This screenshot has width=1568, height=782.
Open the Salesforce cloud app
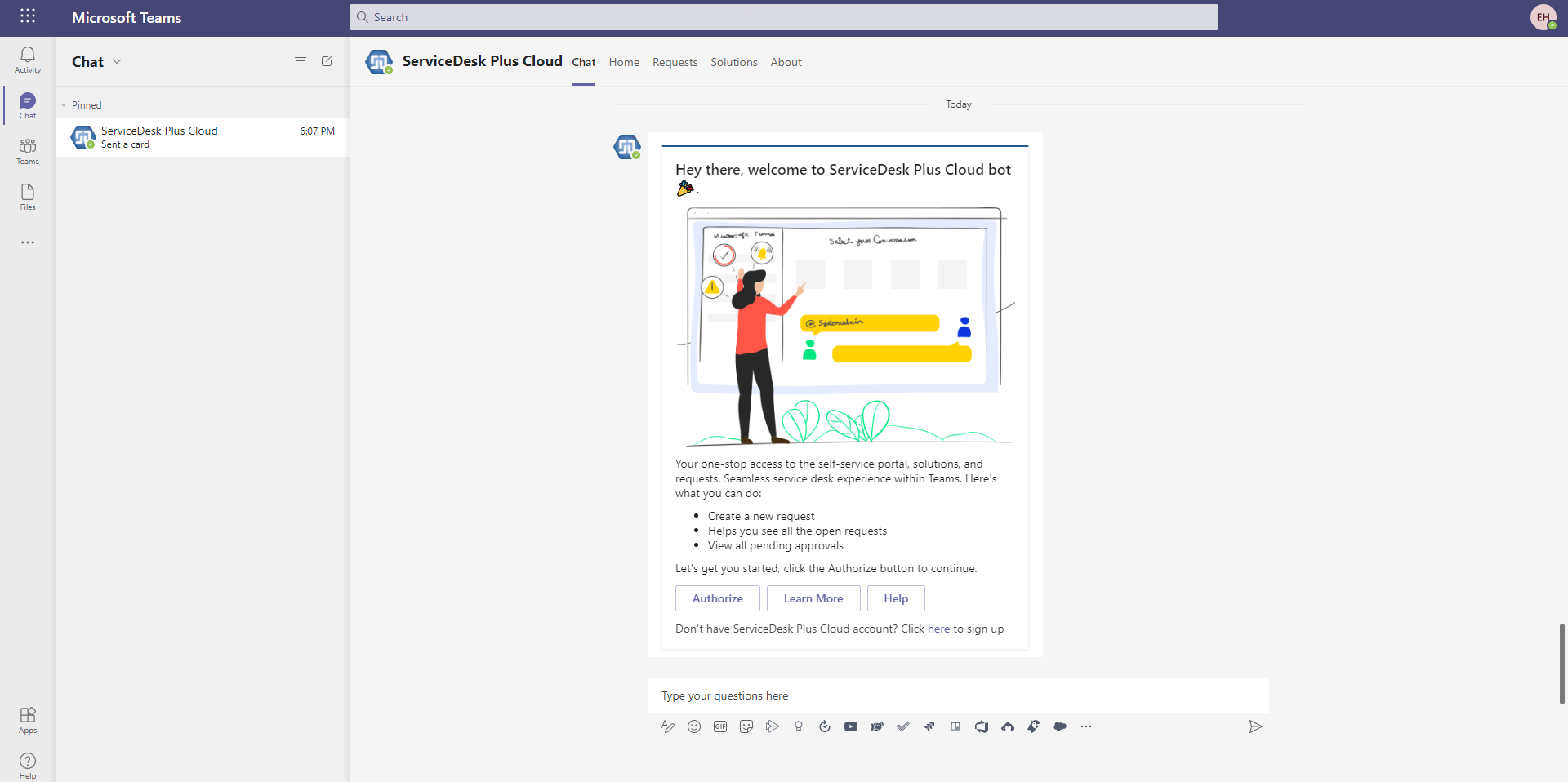pyautogui.click(x=1060, y=726)
